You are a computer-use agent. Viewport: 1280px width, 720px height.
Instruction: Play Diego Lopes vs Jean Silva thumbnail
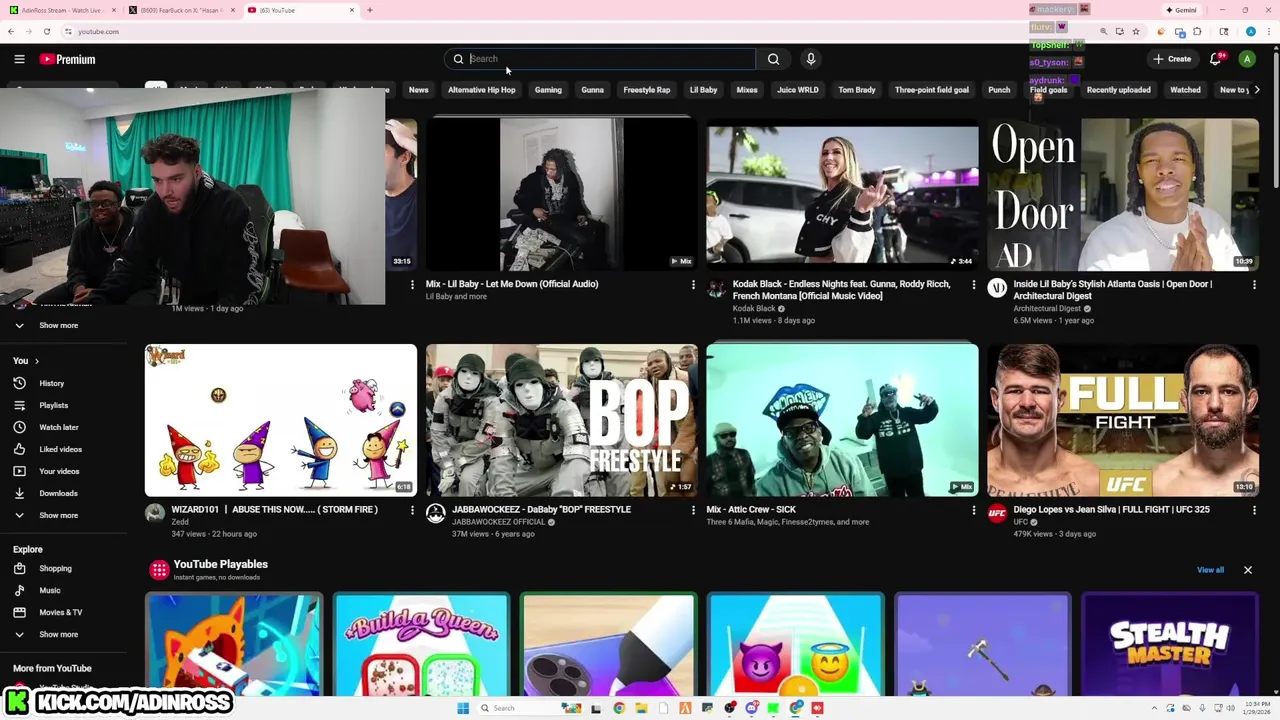pyautogui.click(x=1123, y=420)
